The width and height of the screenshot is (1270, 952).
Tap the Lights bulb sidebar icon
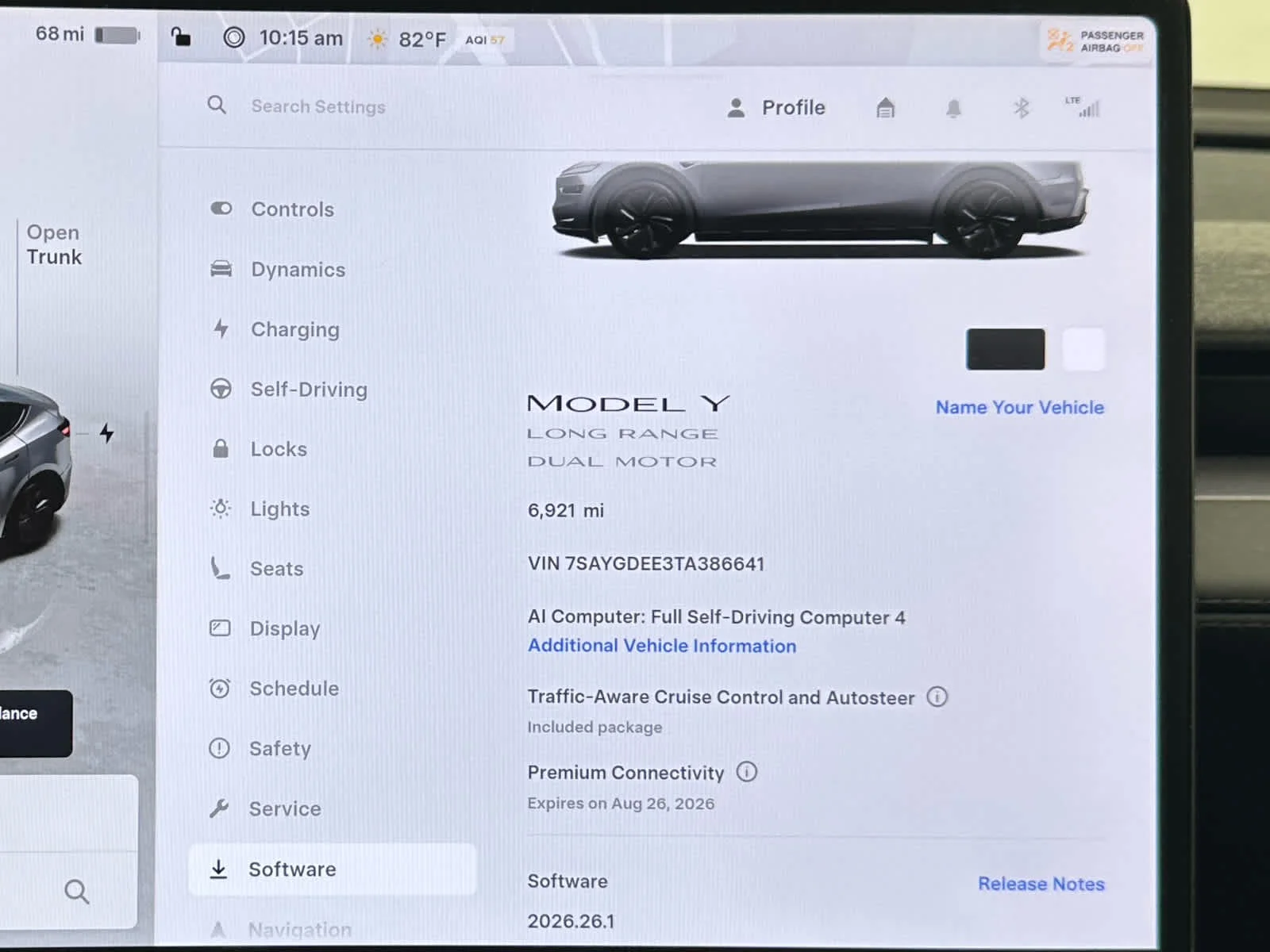[221, 509]
